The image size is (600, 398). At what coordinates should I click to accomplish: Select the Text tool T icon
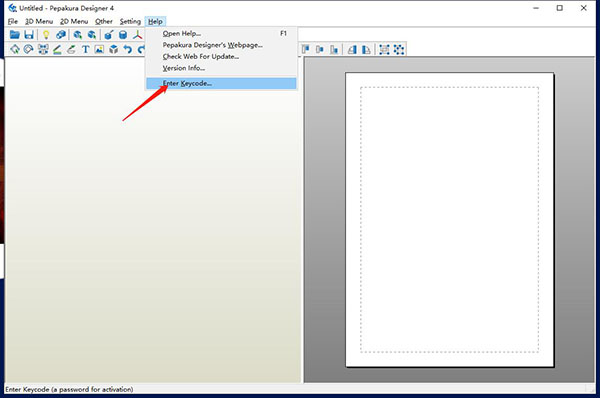85,49
